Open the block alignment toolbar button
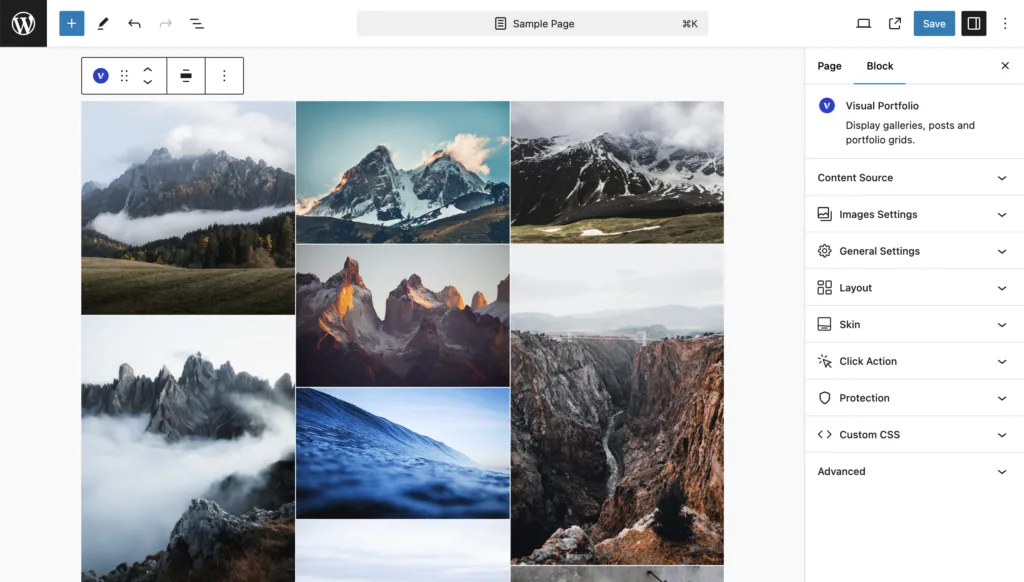Image resolution: width=1024 pixels, height=582 pixels. pos(186,76)
